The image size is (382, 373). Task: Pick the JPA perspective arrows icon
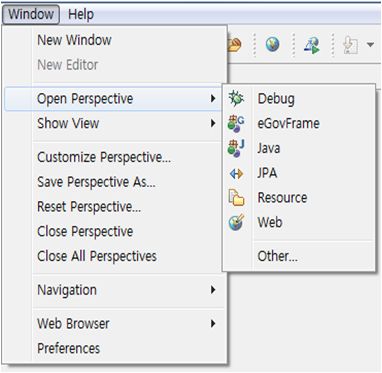236,174
